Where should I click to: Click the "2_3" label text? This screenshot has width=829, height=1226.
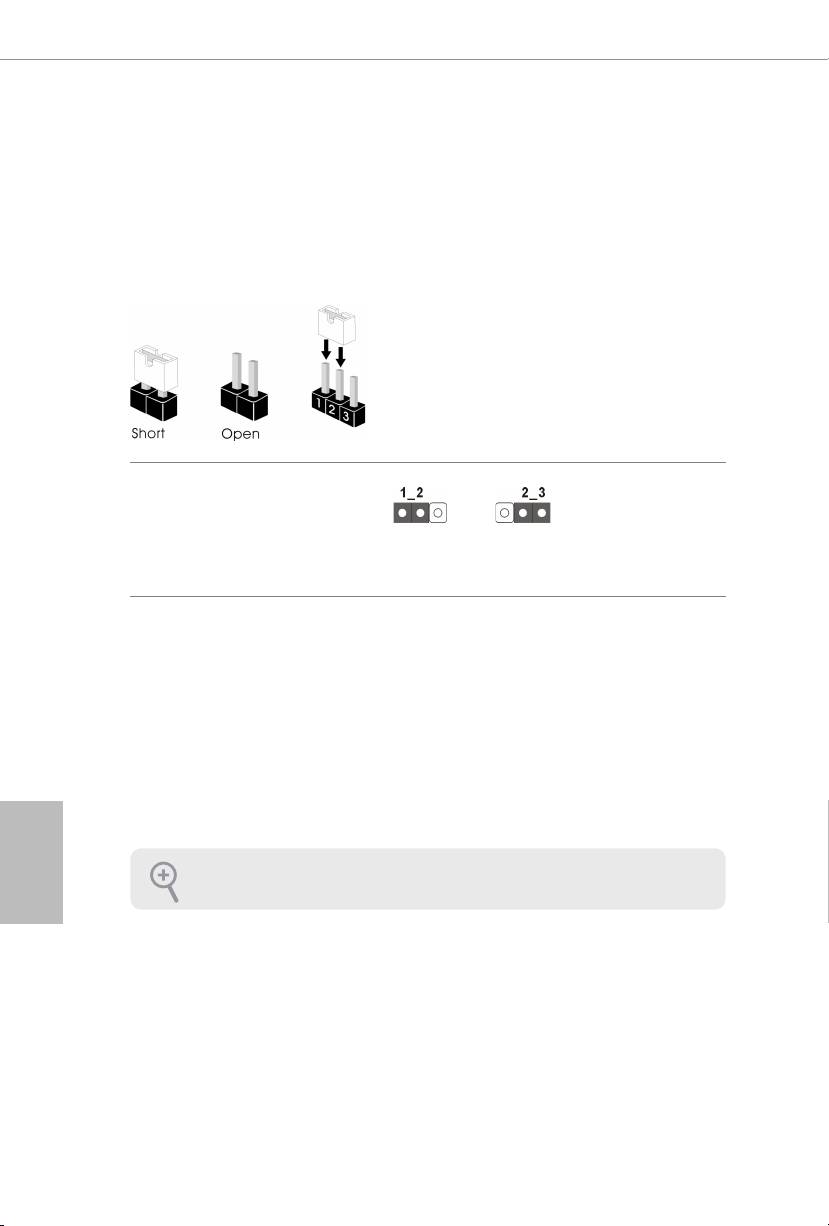pyautogui.click(x=534, y=494)
